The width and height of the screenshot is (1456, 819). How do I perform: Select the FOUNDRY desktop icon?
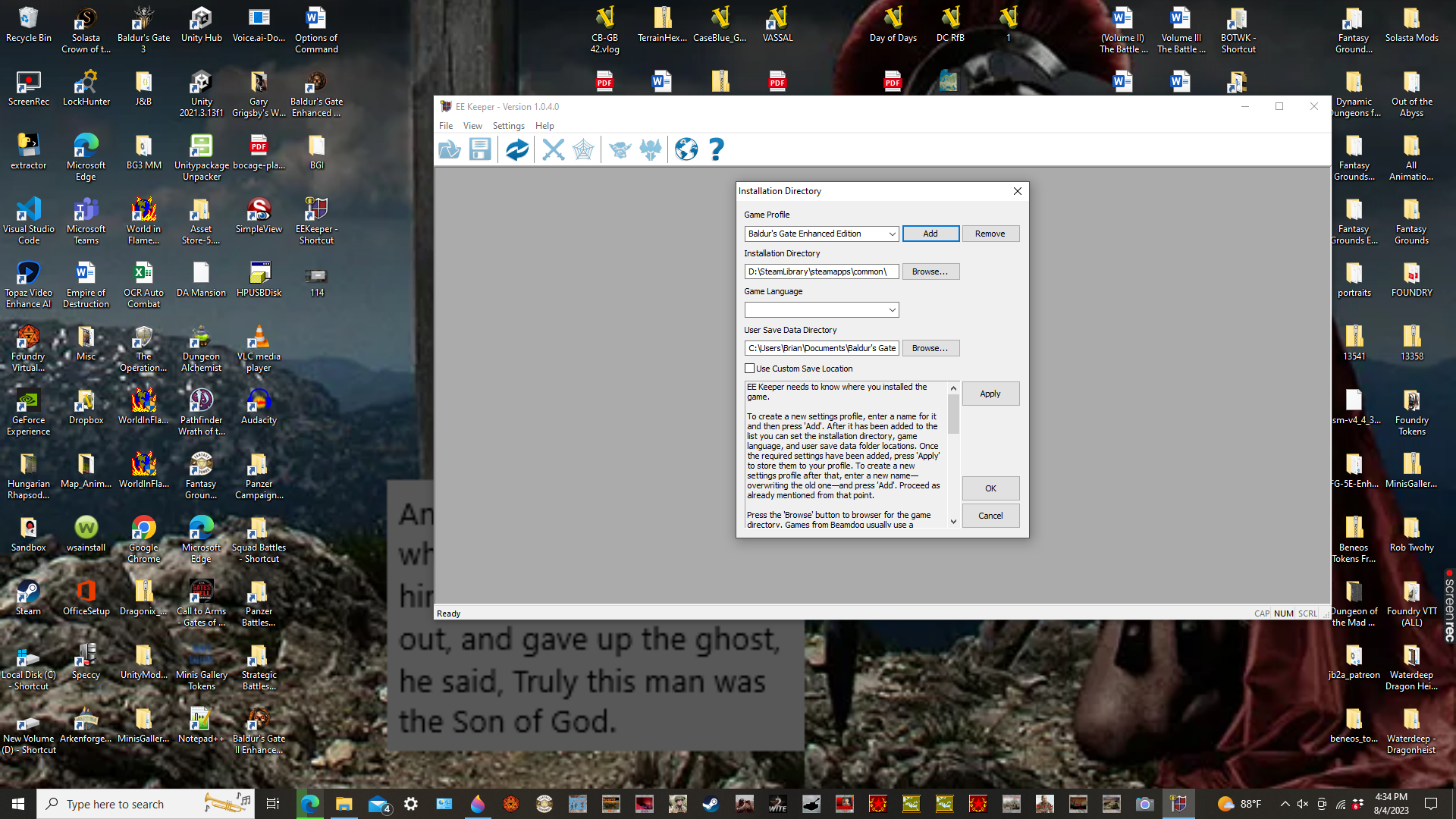tap(1411, 280)
